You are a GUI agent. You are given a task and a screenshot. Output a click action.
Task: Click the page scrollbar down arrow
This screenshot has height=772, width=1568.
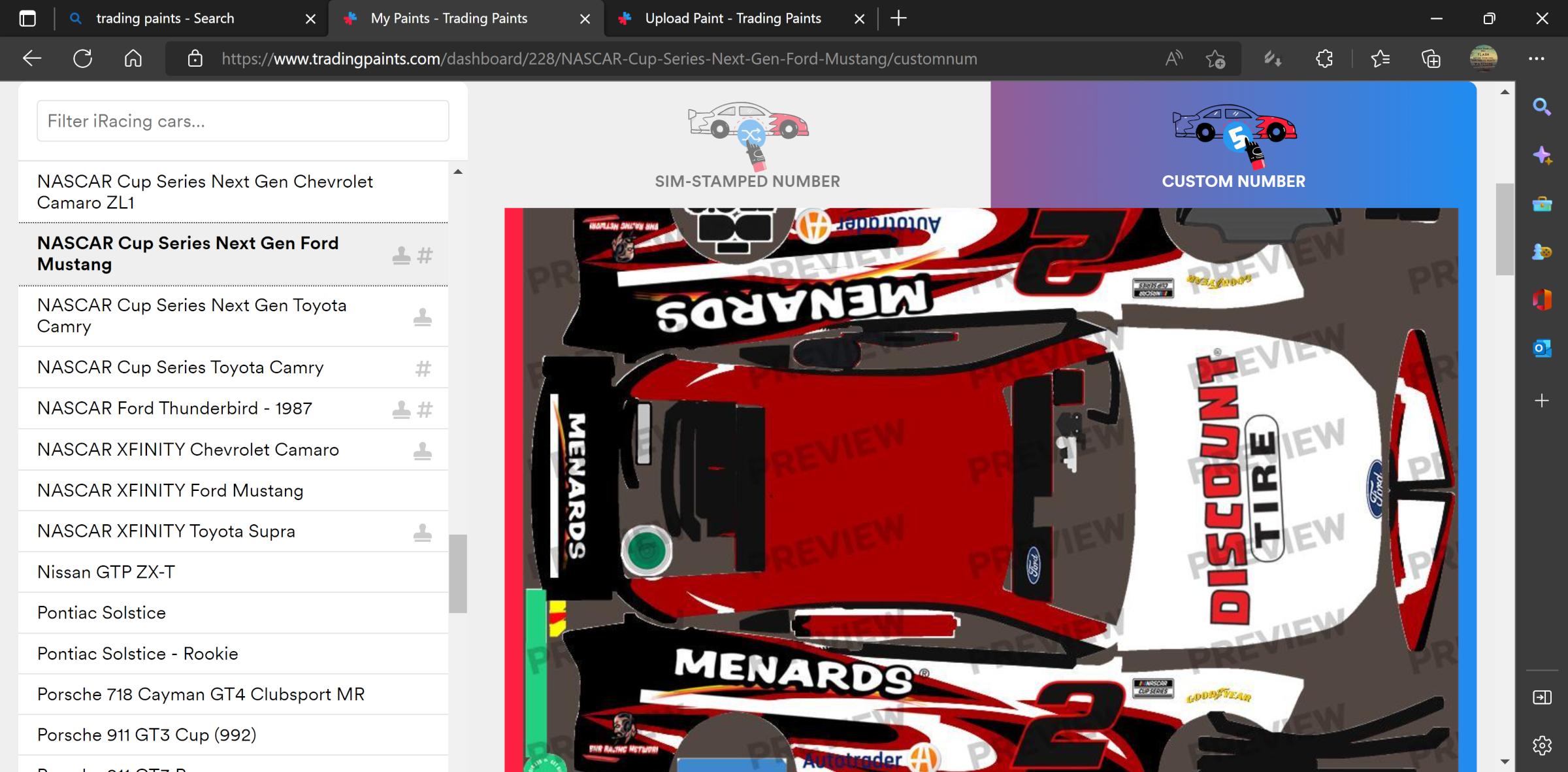point(1505,762)
